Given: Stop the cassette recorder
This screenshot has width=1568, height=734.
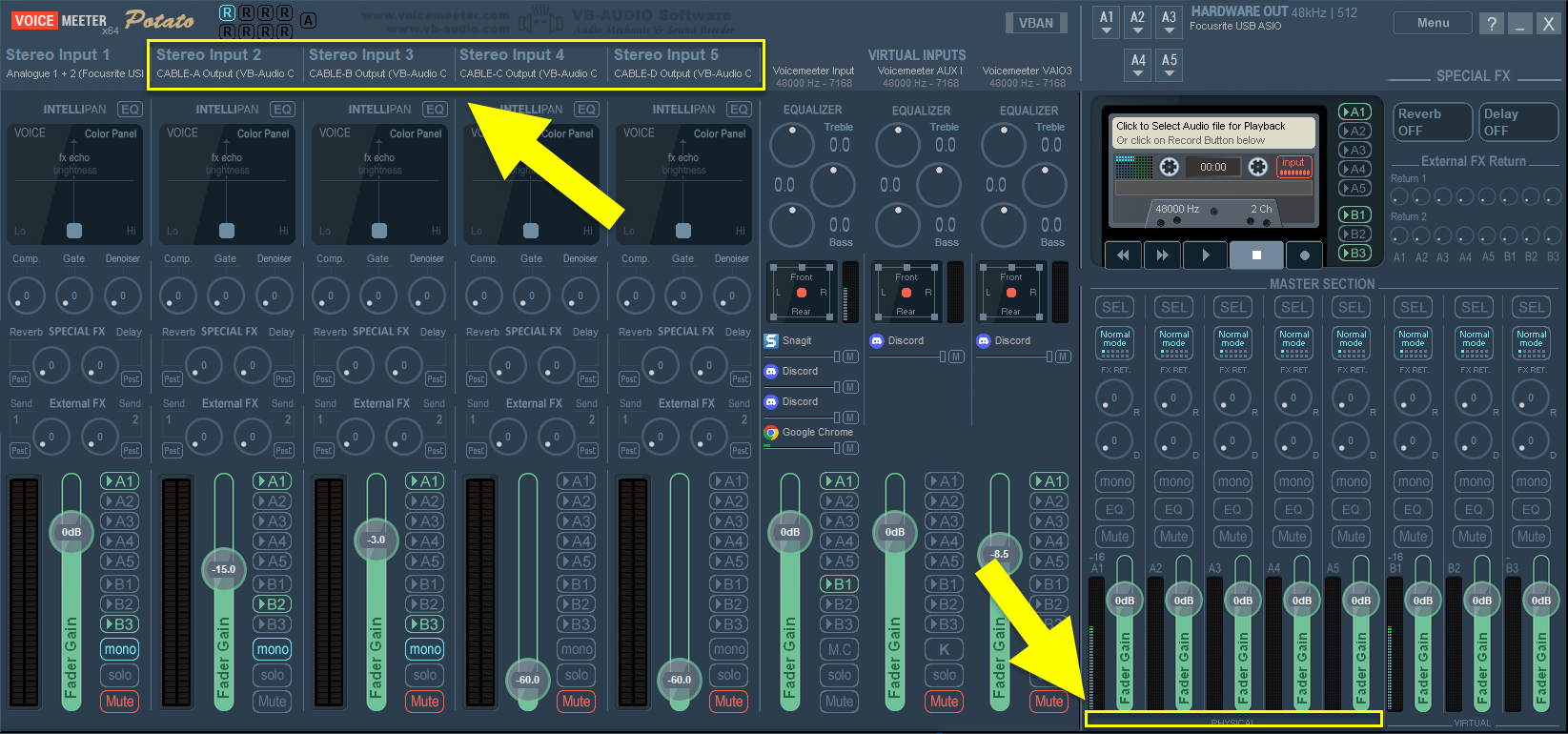Looking at the screenshot, I should click(1256, 255).
